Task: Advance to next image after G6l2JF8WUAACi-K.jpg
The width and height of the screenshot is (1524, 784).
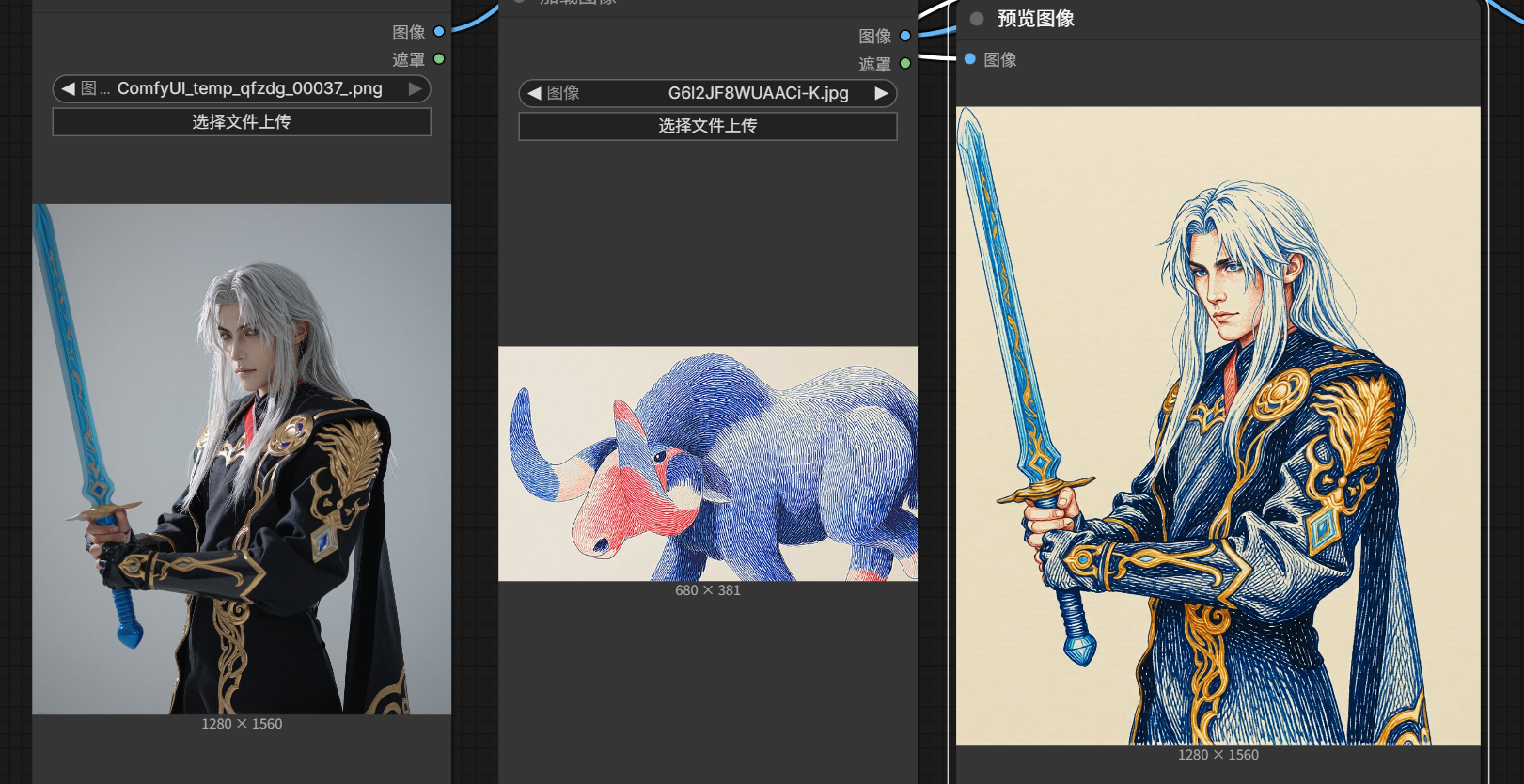Action: pos(881,93)
